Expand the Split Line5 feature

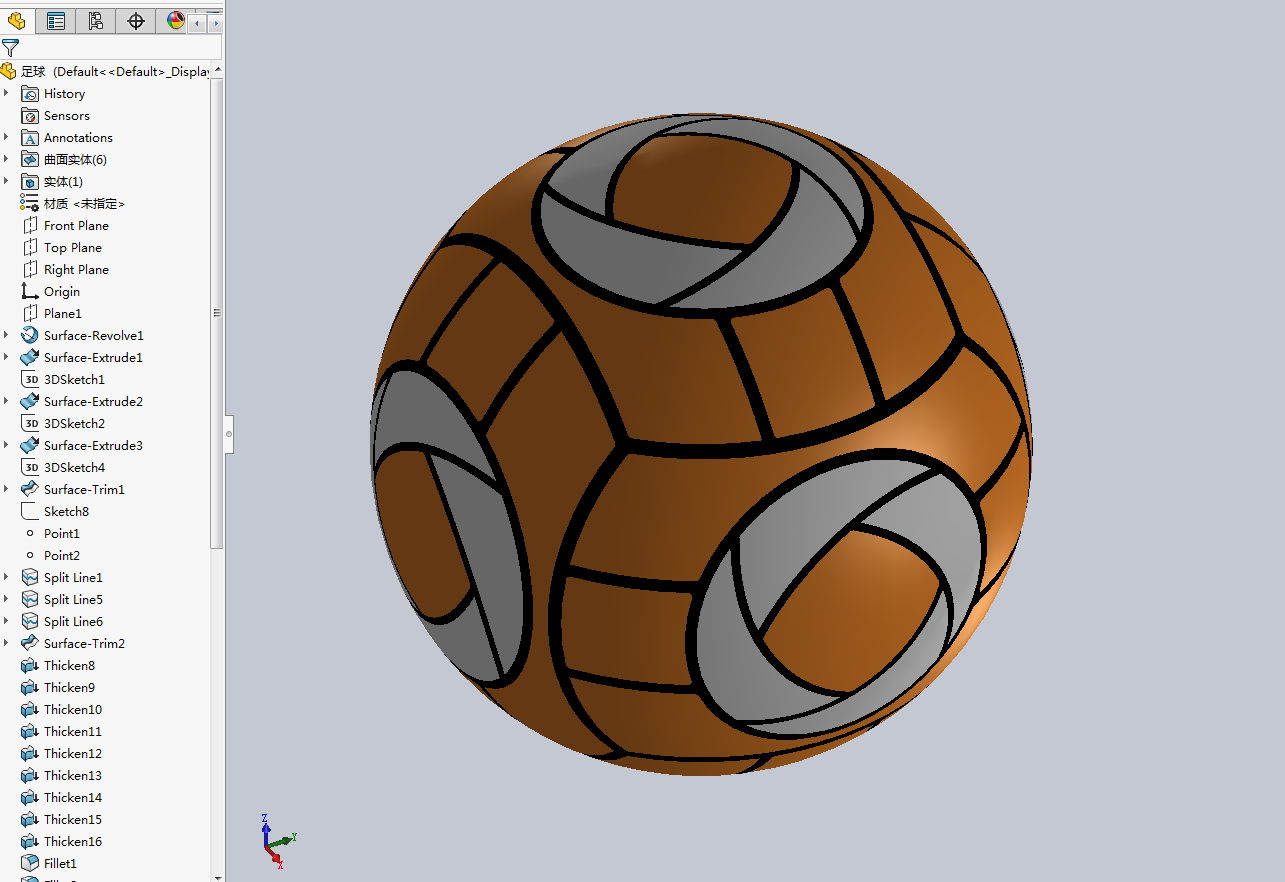click(6, 599)
